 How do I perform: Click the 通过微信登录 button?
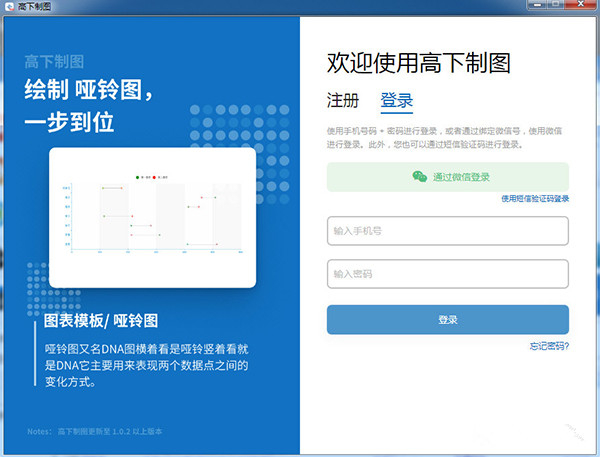click(x=448, y=177)
